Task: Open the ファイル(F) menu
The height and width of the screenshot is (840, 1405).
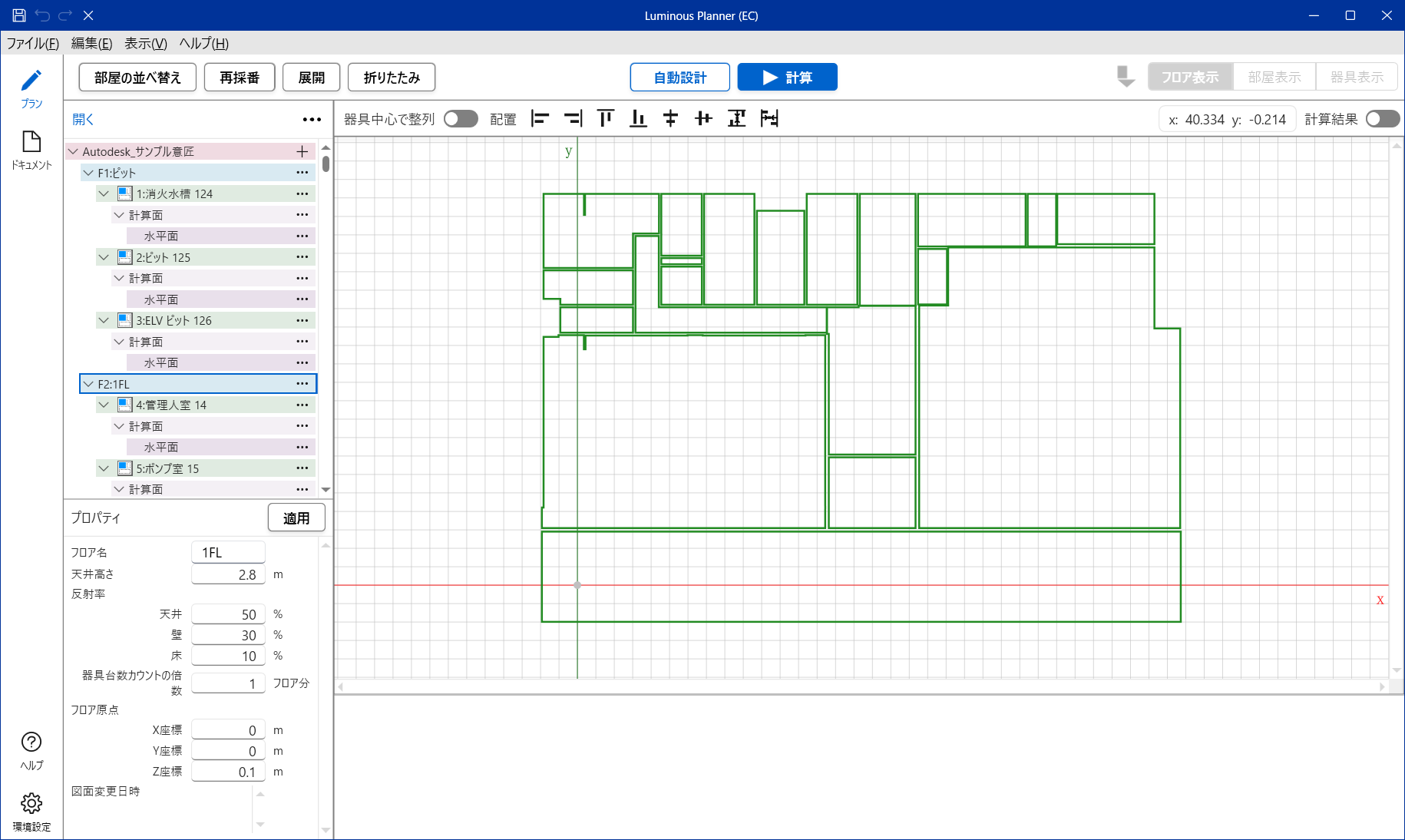Action: 32,44
